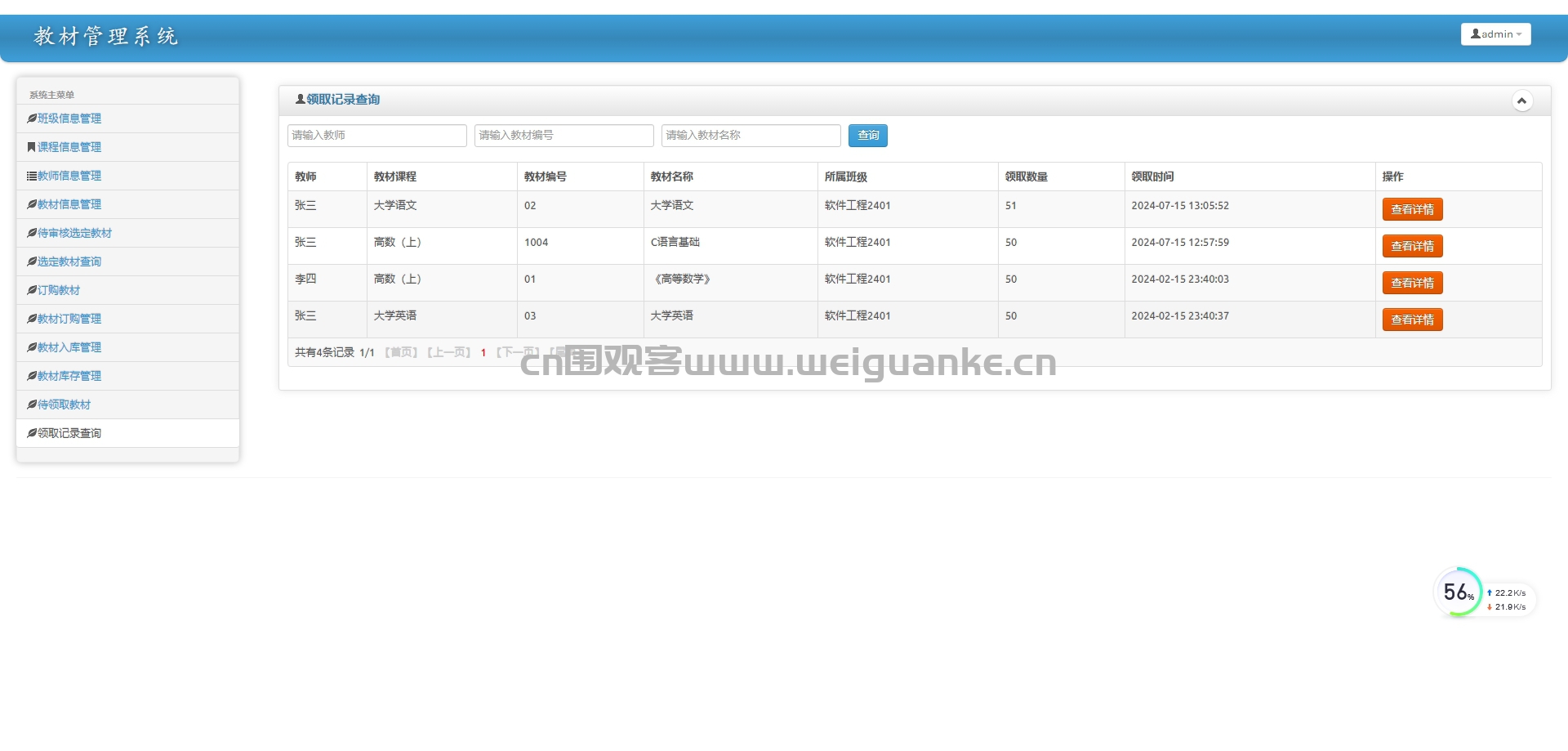View details of the 23:40:37 大学英语 record

click(1413, 320)
